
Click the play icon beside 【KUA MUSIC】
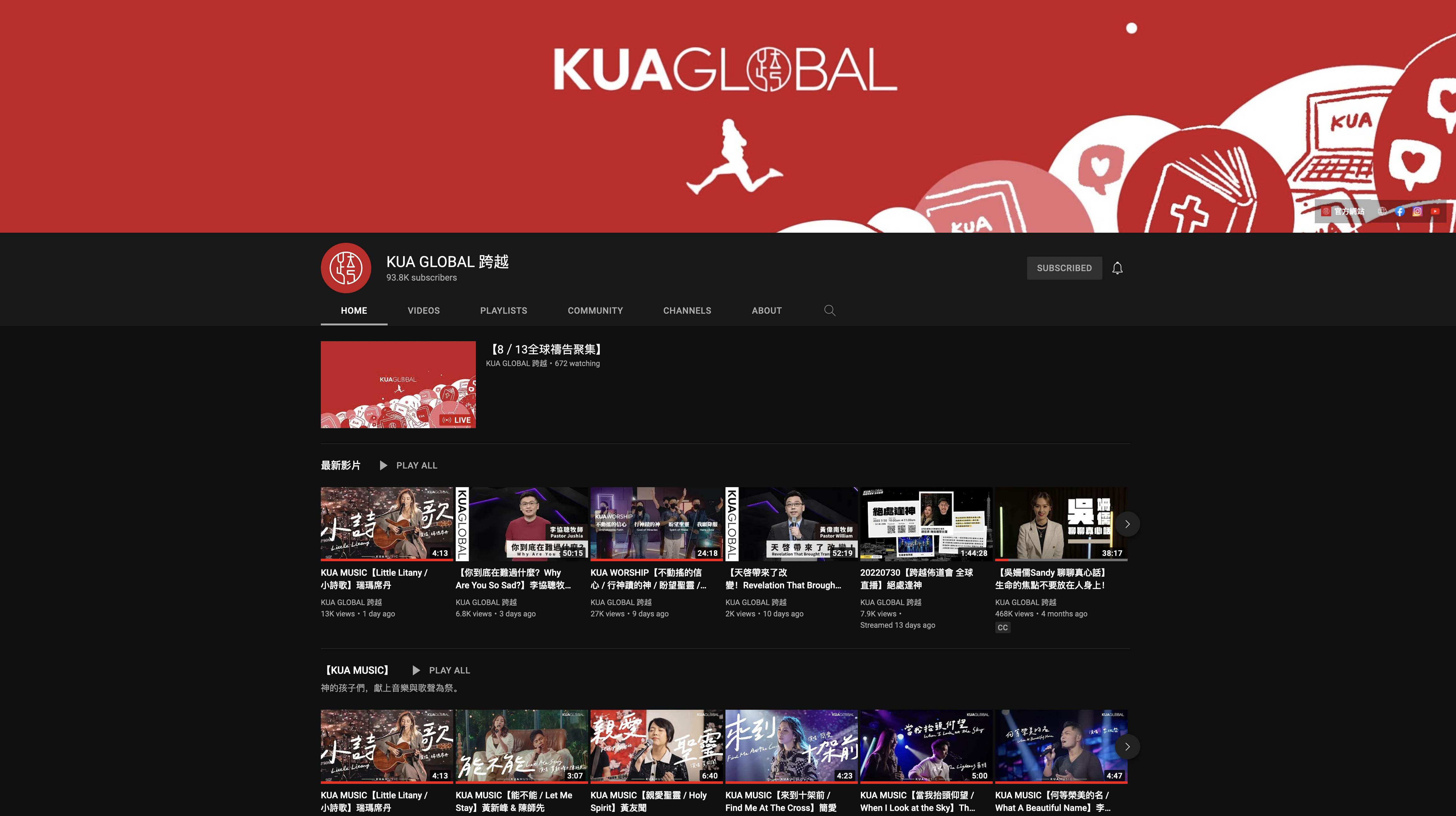(416, 670)
